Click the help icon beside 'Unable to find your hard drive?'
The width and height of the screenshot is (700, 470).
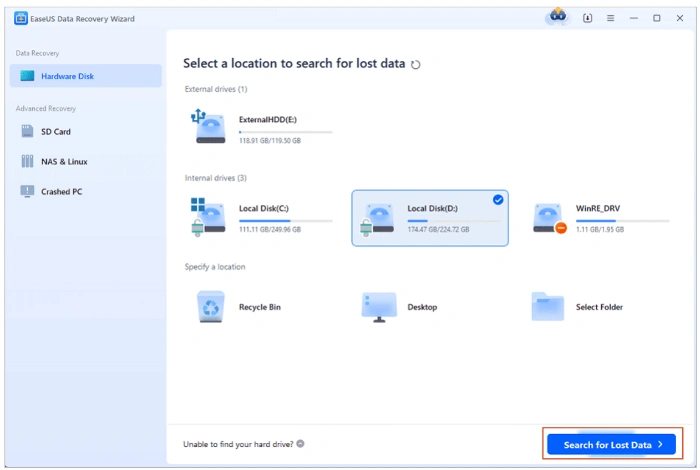(300, 444)
